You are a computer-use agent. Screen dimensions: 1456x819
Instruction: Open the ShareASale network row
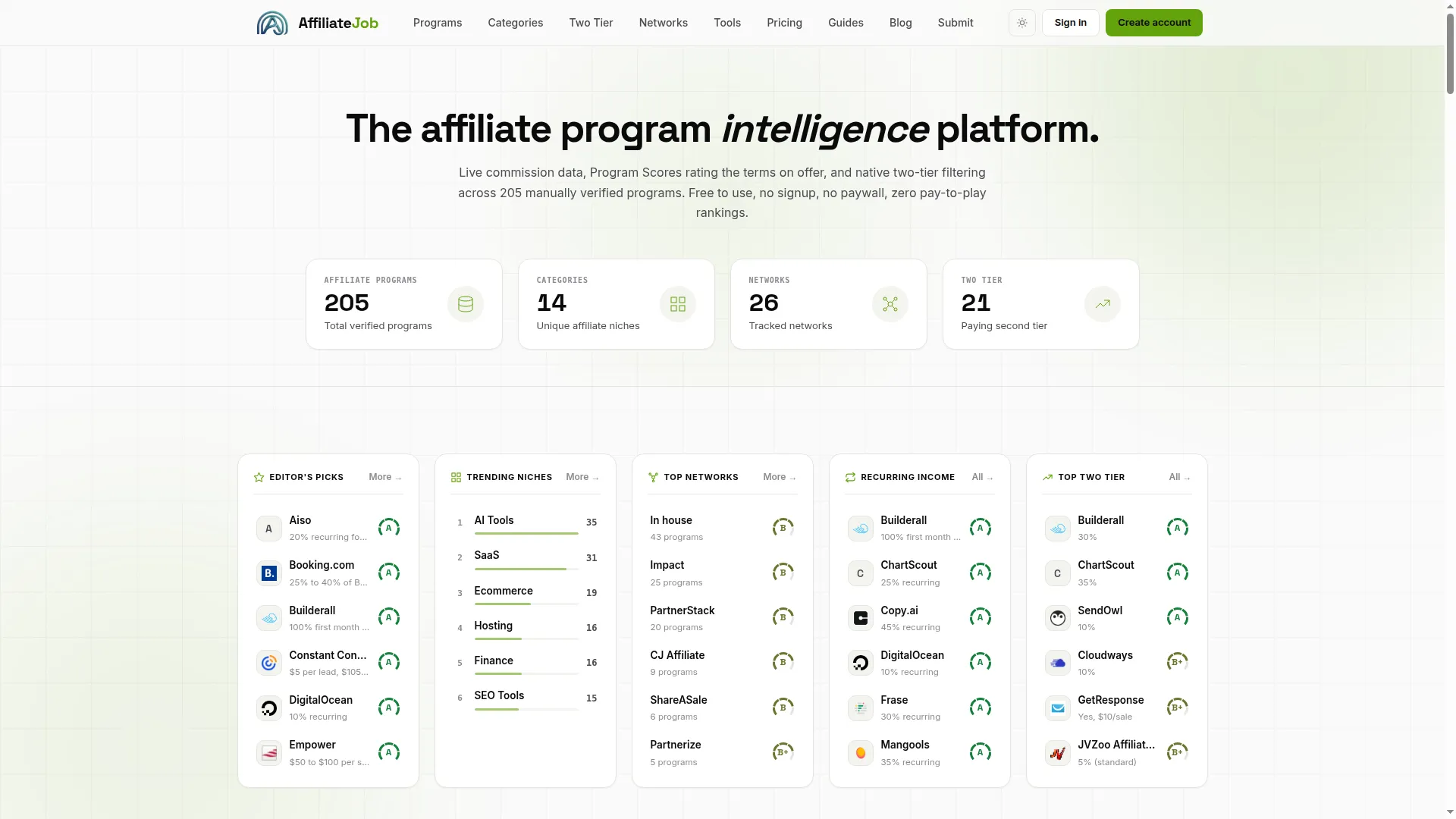(722, 708)
